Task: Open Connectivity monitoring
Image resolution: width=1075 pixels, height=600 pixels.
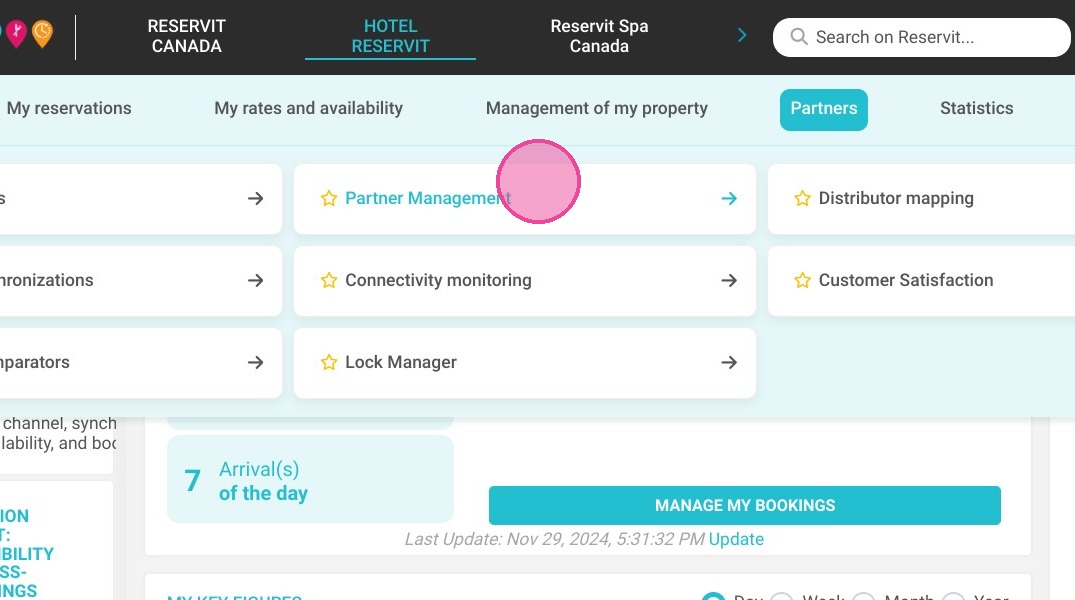Action: (438, 280)
